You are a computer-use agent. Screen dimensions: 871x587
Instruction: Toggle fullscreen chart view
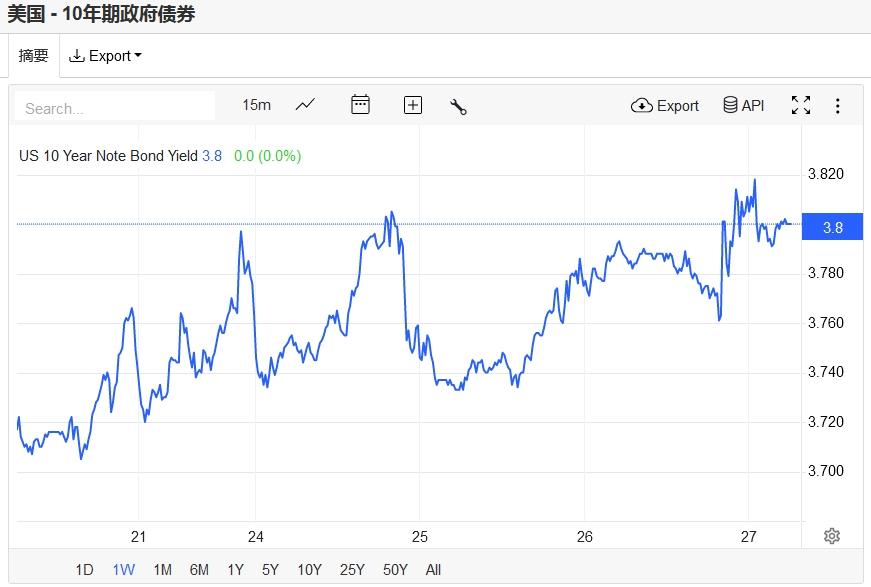800,105
